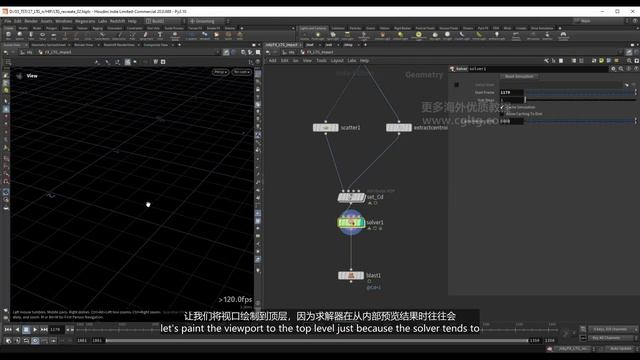The height and width of the screenshot is (360, 640).
Task: Open the network editor Add menu
Action: (272, 60)
